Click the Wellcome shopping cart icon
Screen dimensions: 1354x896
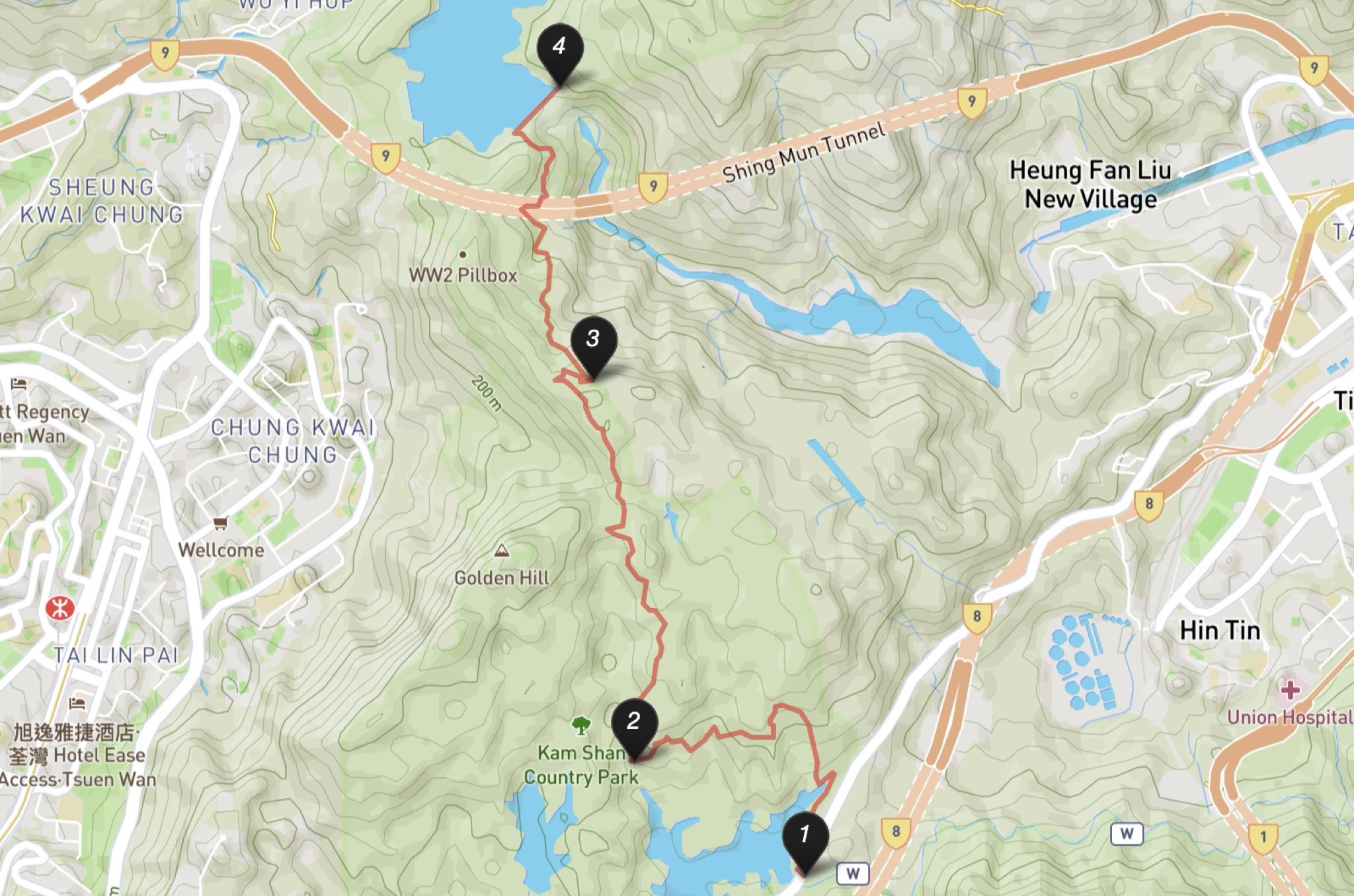tap(221, 523)
